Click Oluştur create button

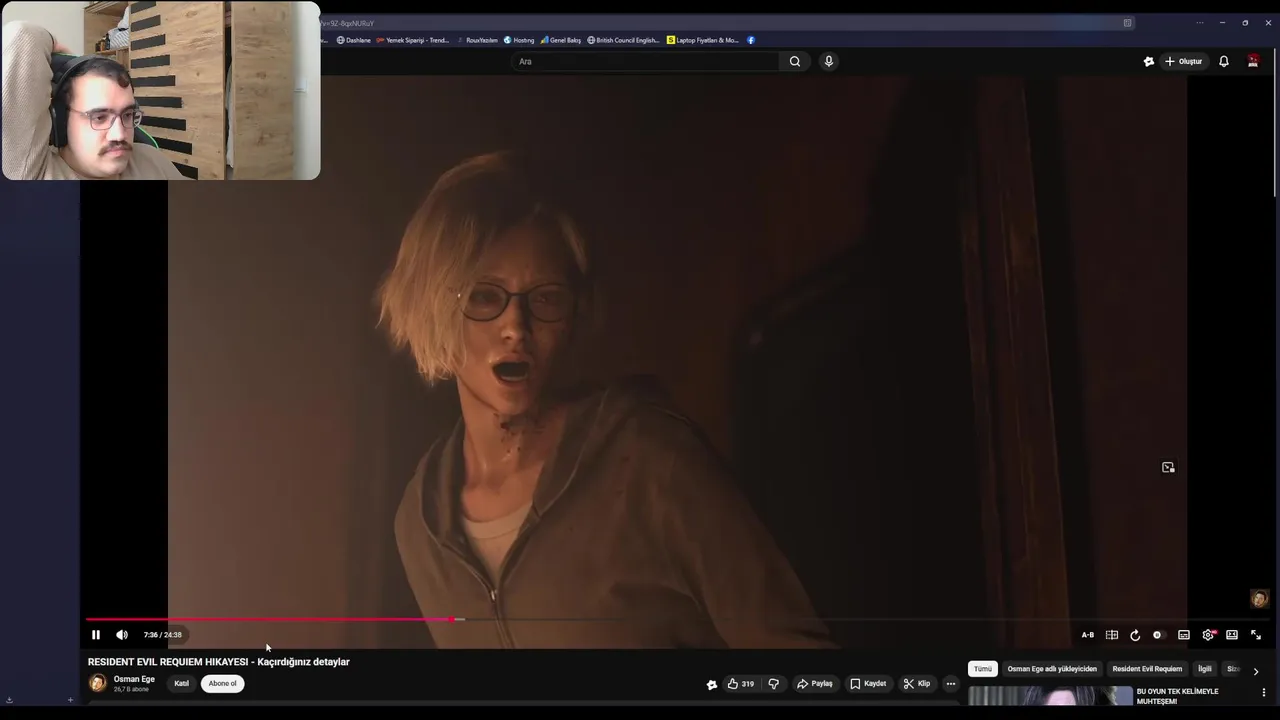(1183, 62)
